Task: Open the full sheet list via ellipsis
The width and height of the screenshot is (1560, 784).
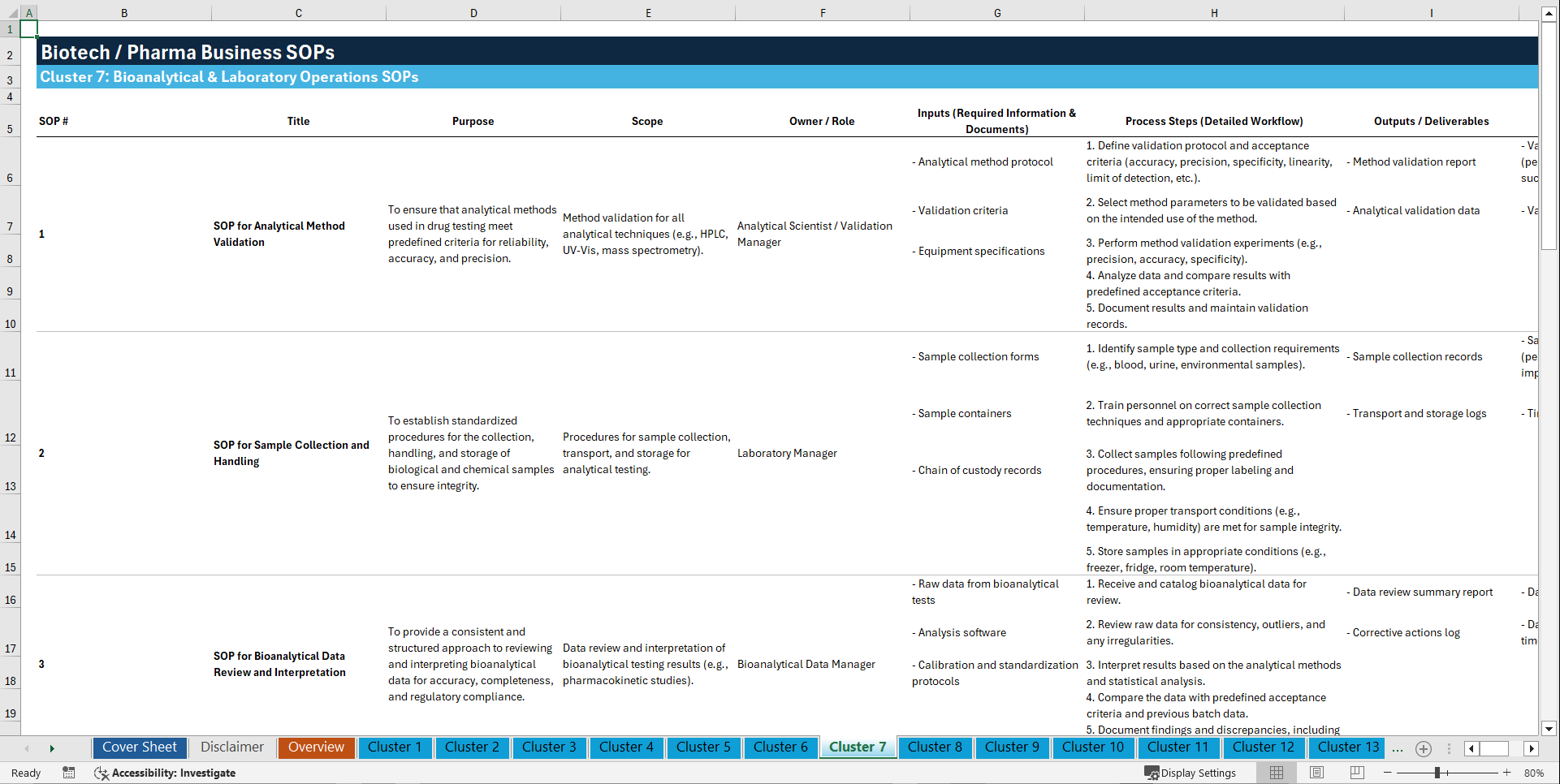Action: [x=1396, y=749]
